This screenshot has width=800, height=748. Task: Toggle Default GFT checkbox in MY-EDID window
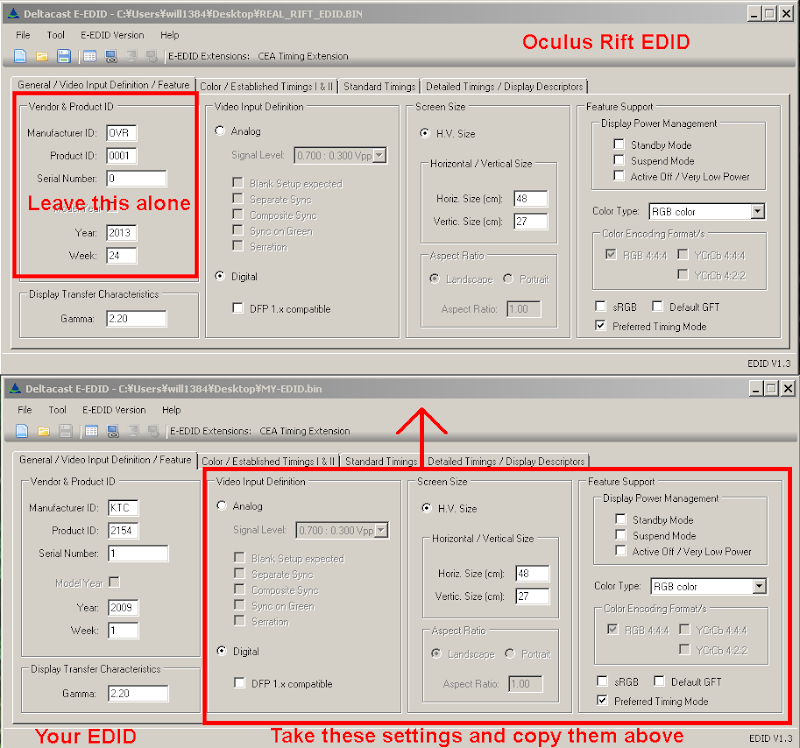click(x=659, y=681)
